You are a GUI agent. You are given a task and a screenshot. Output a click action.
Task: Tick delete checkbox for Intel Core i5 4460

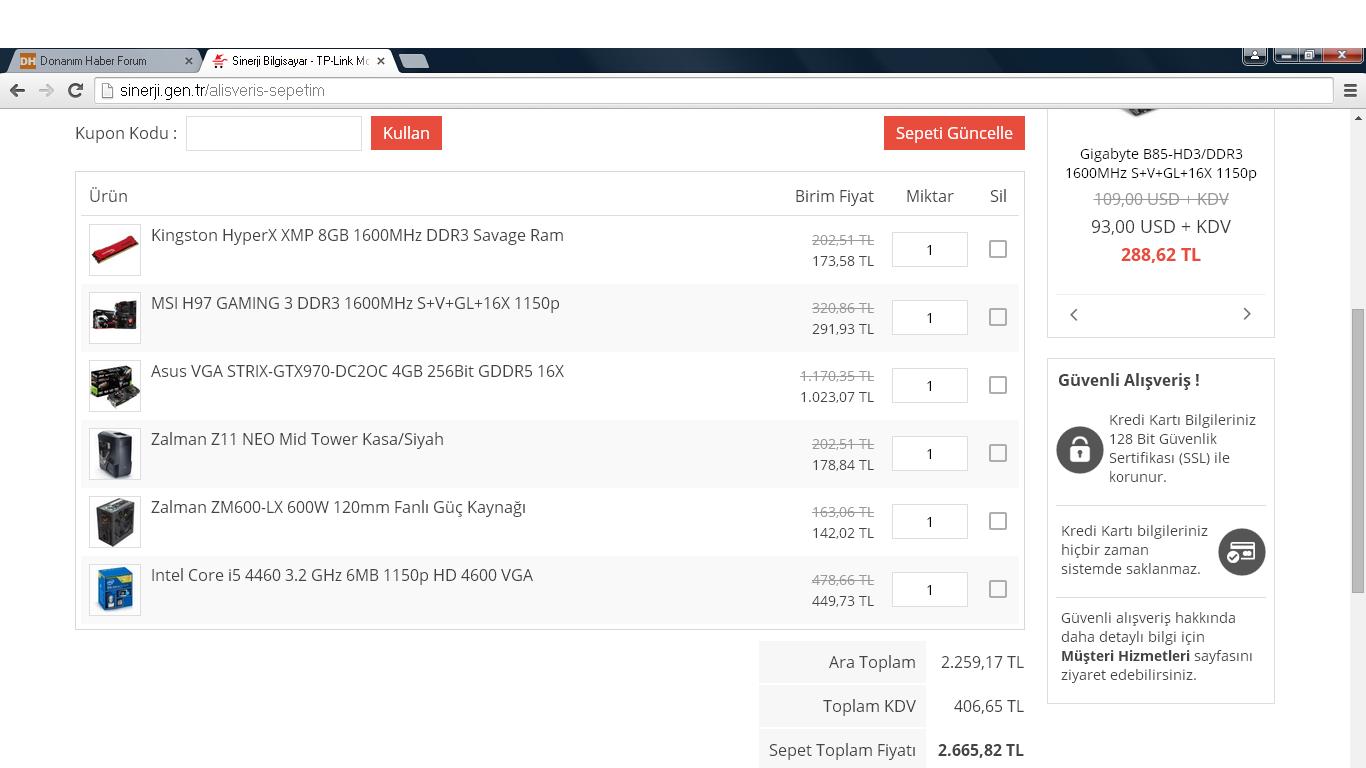coord(998,589)
